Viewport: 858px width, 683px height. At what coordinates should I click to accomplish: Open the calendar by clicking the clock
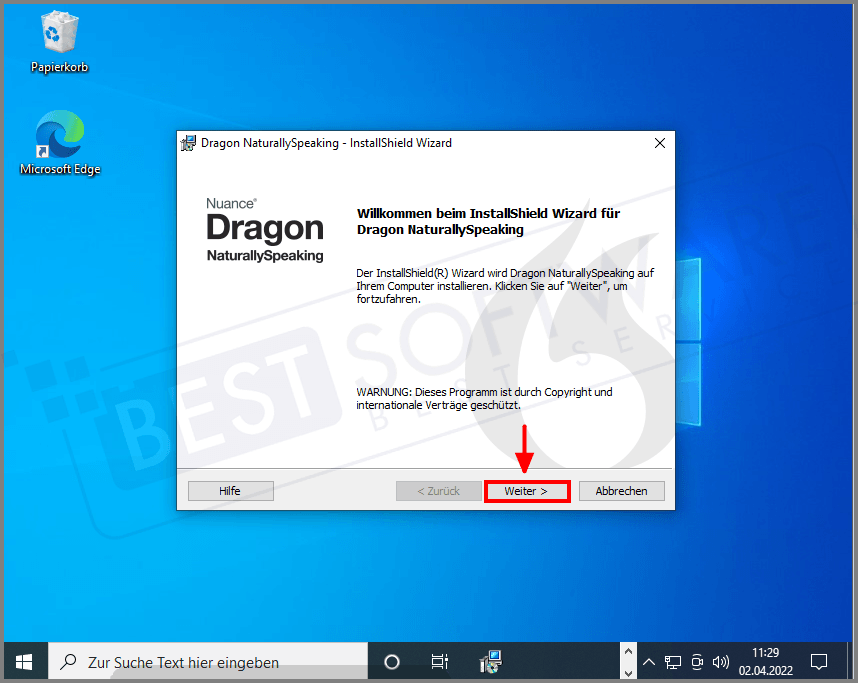pyautogui.click(x=764, y=662)
